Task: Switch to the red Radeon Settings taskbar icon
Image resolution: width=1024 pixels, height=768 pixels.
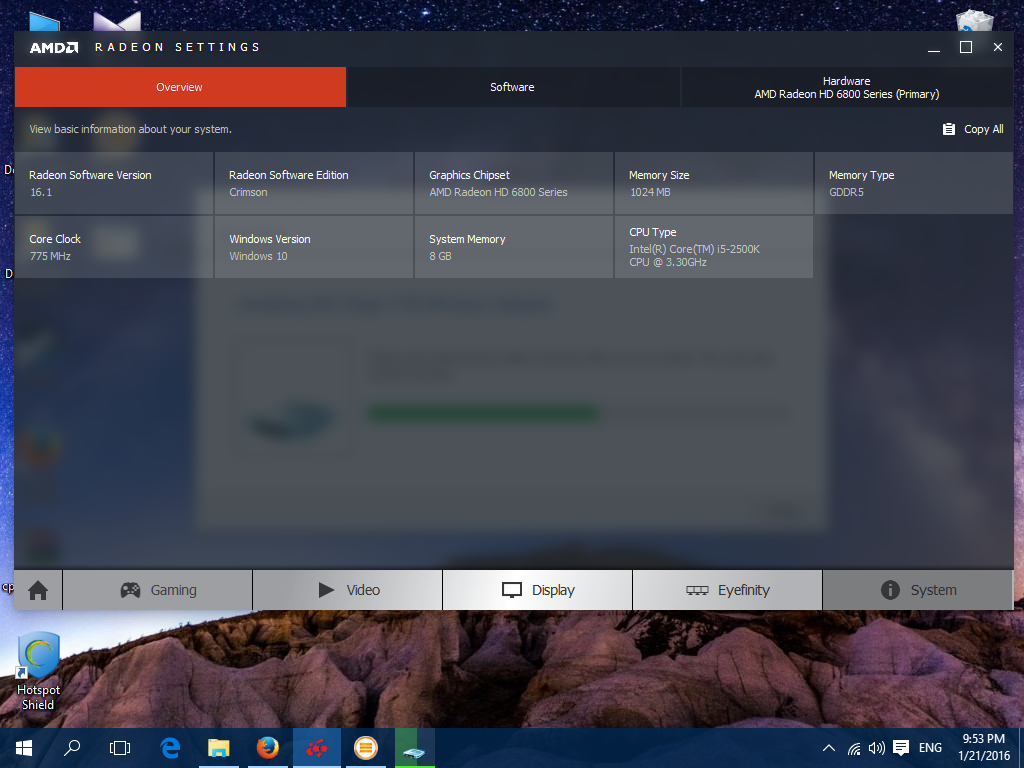Action: click(x=317, y=748)
